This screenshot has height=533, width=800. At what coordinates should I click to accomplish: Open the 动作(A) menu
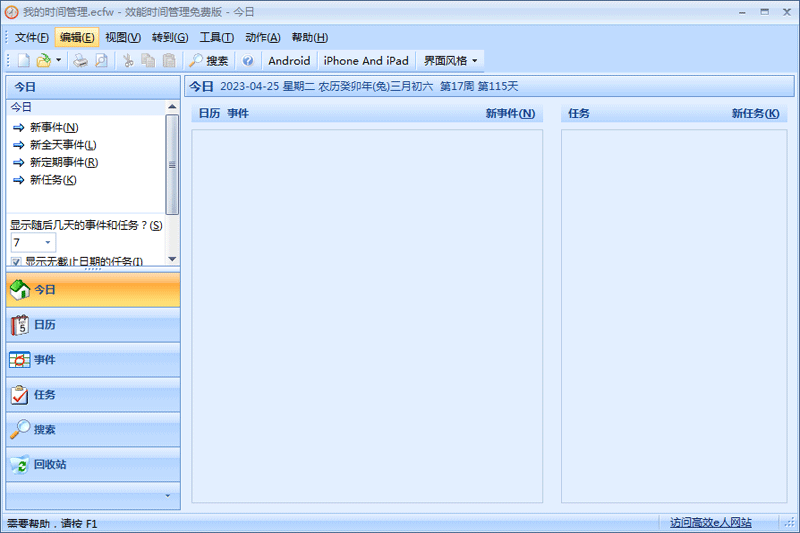(263, 37)
